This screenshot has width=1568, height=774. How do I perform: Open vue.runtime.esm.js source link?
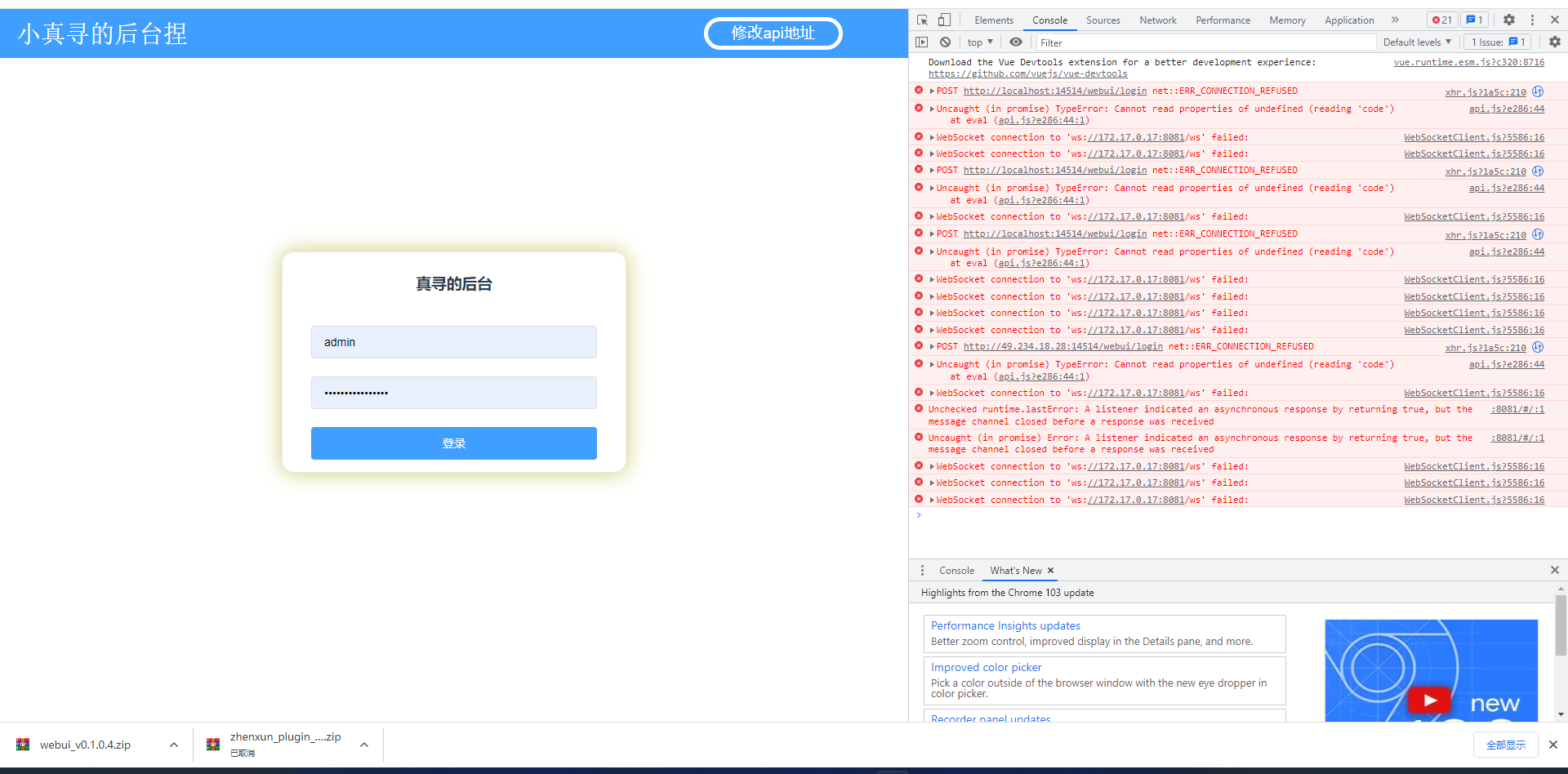click(1468, 62)
